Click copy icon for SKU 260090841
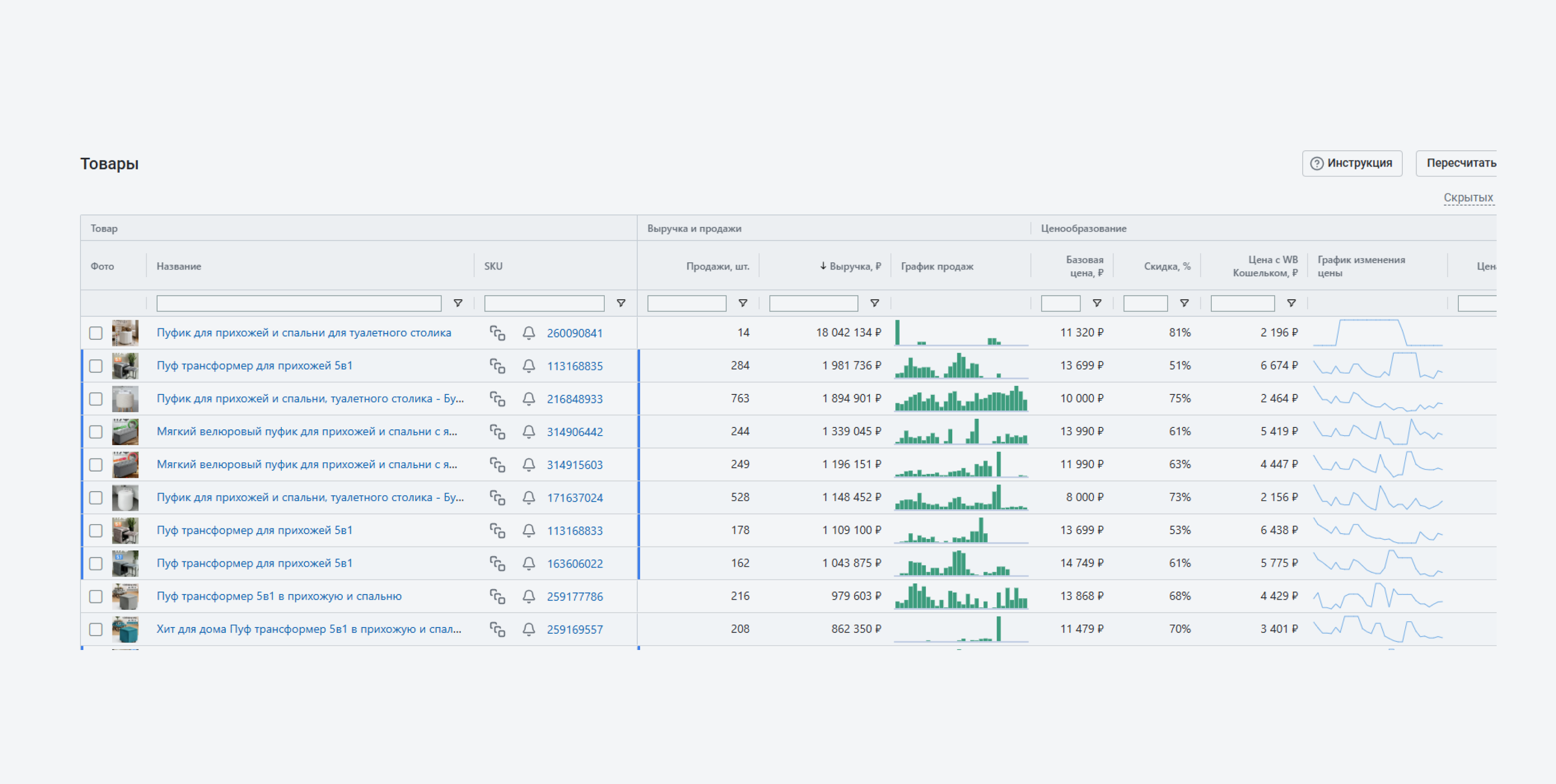1556x784 pixels. click(x=497, y=333)
